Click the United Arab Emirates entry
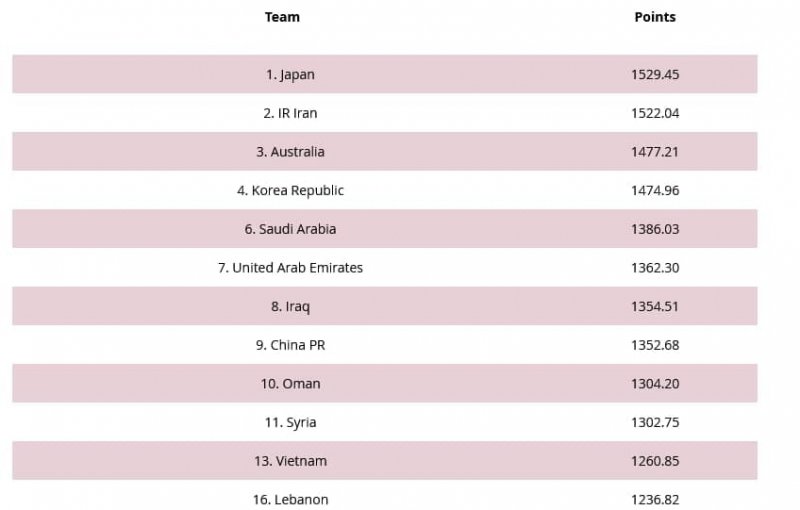 click(290, 268)
